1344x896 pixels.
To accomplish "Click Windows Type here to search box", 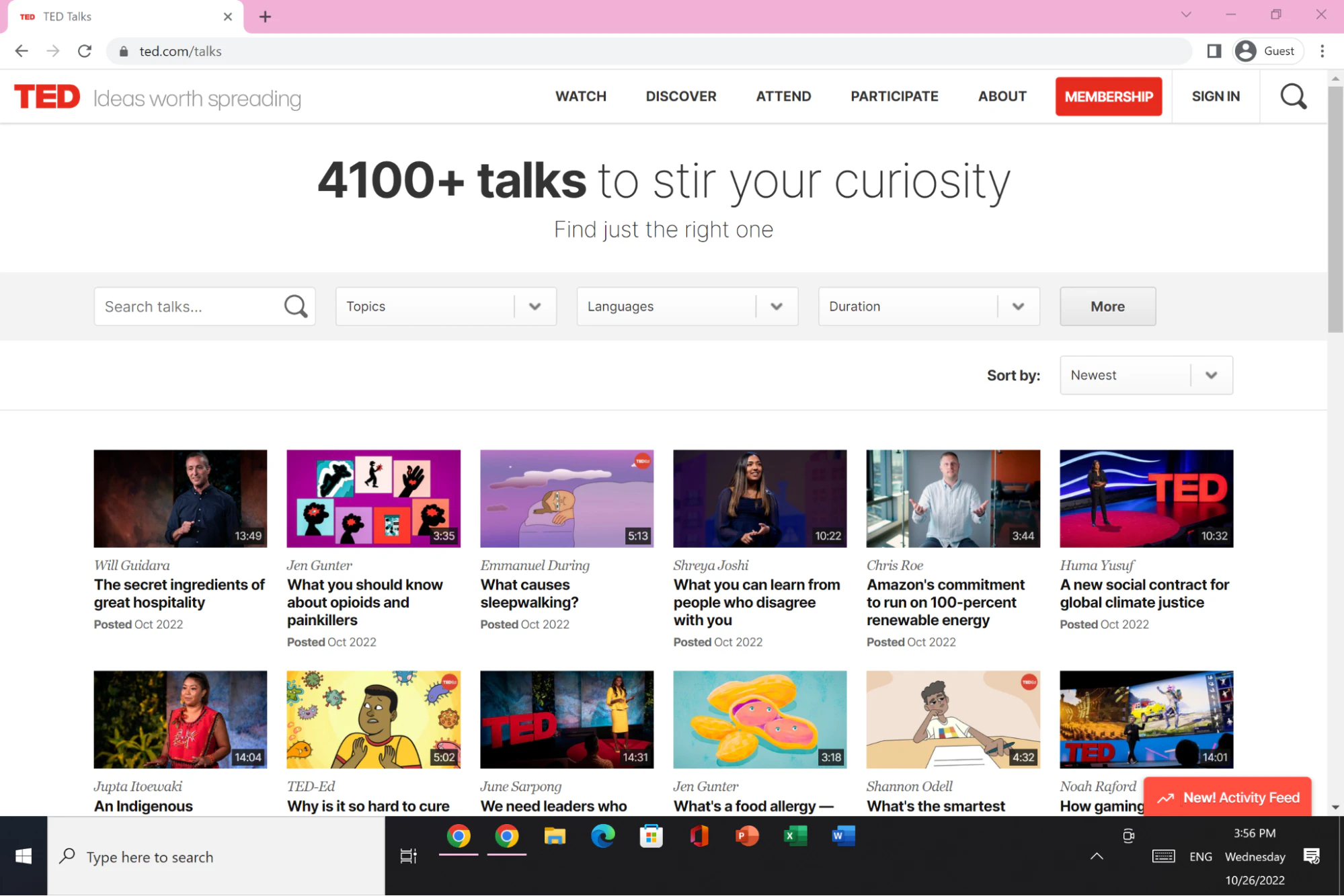I will [x=216, y=856].
